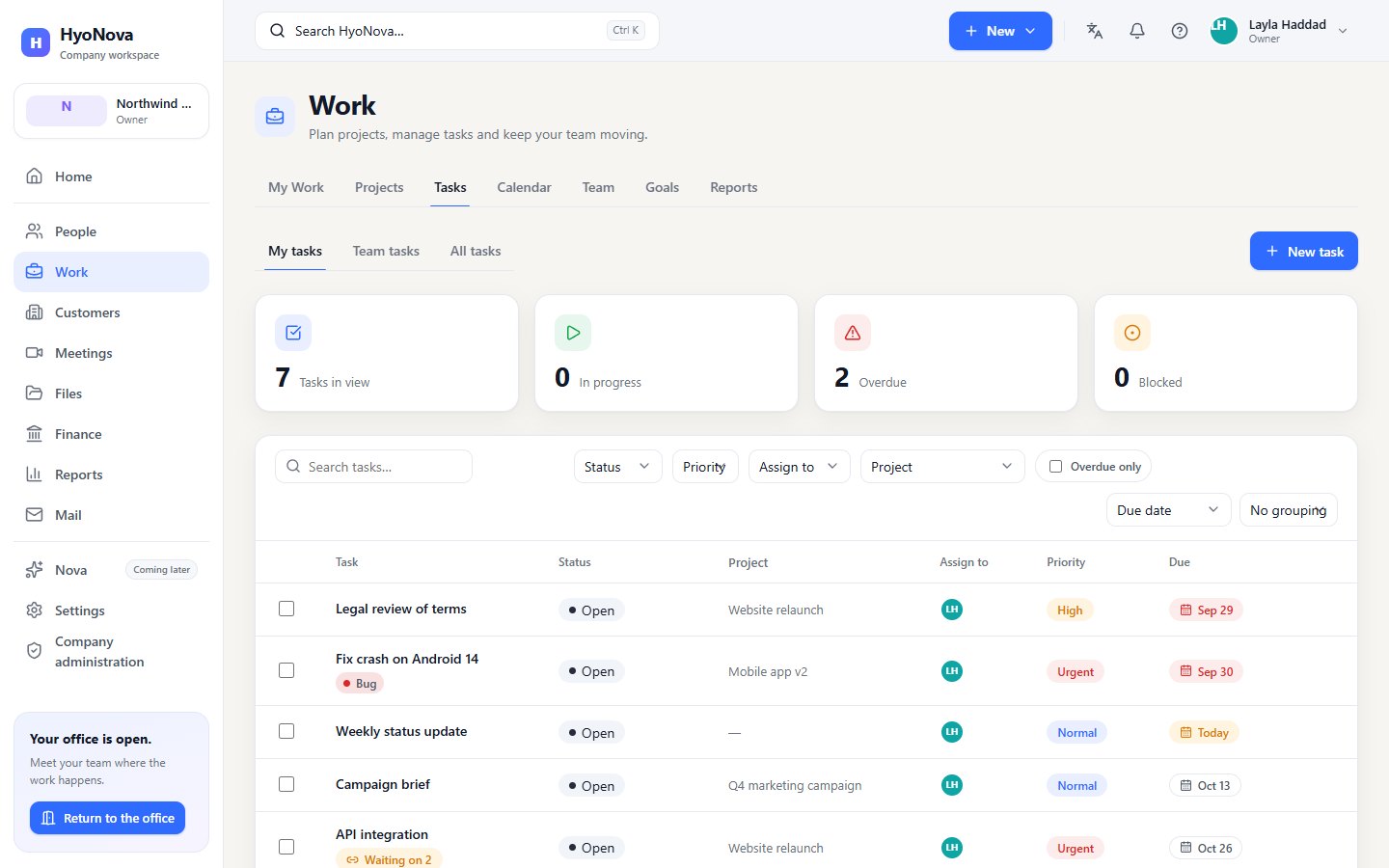Image resolution: width=1389 pixels, height=868 pixels.
Task: Open the Due date sort dropdown
Action: (1168, 510)
